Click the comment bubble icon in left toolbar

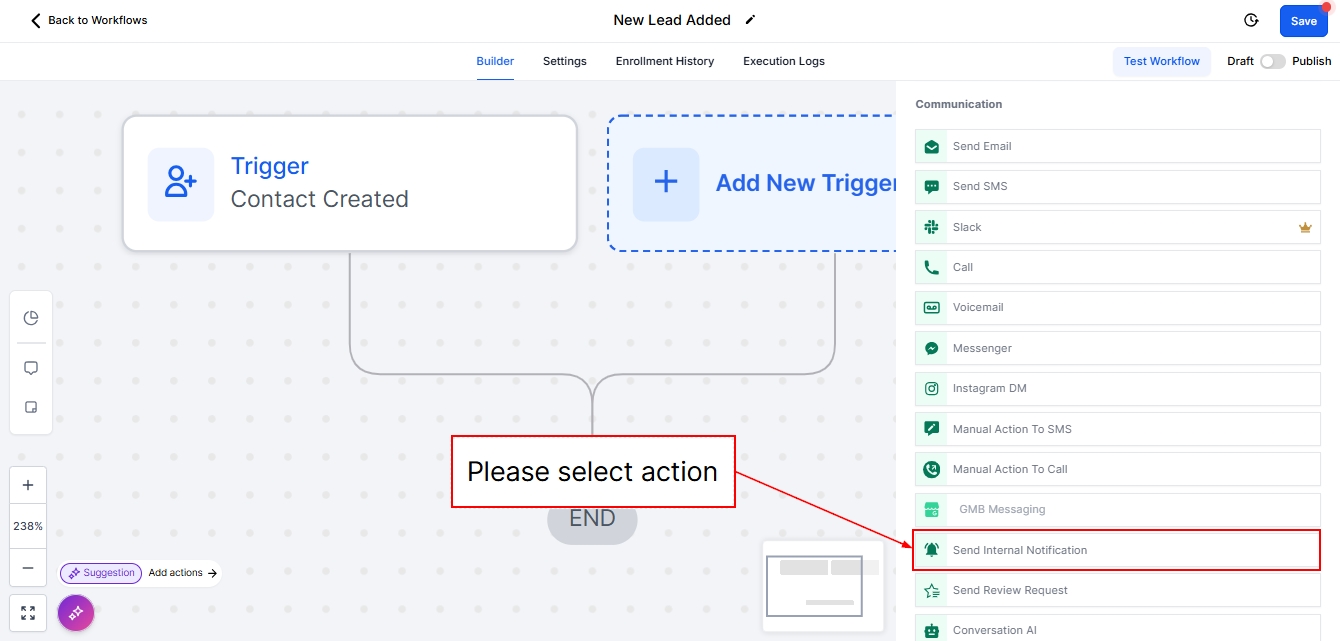pyautogui.click(x=31, y=368)
